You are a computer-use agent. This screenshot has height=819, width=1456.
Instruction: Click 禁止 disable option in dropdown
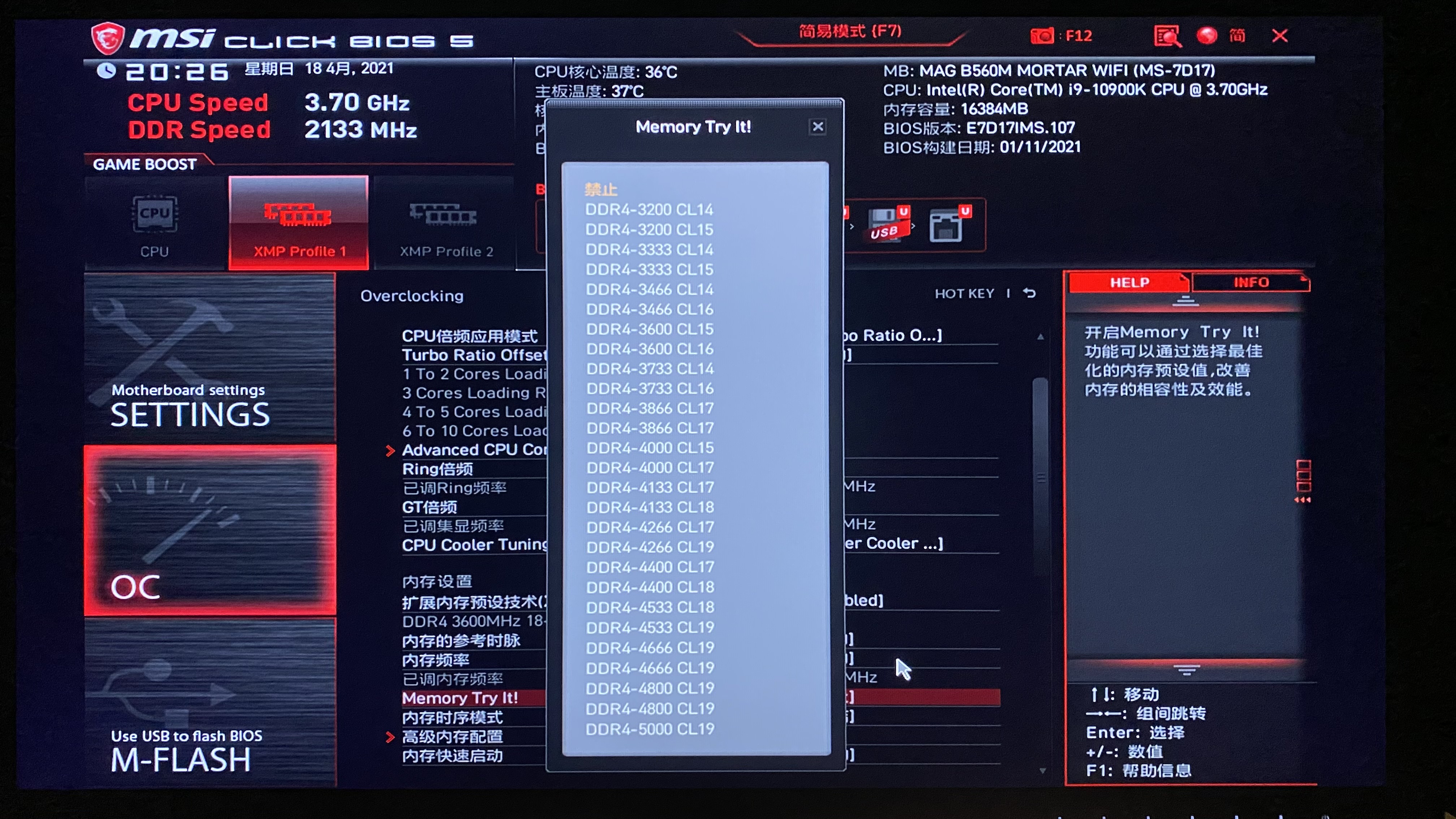click(600, 190)
